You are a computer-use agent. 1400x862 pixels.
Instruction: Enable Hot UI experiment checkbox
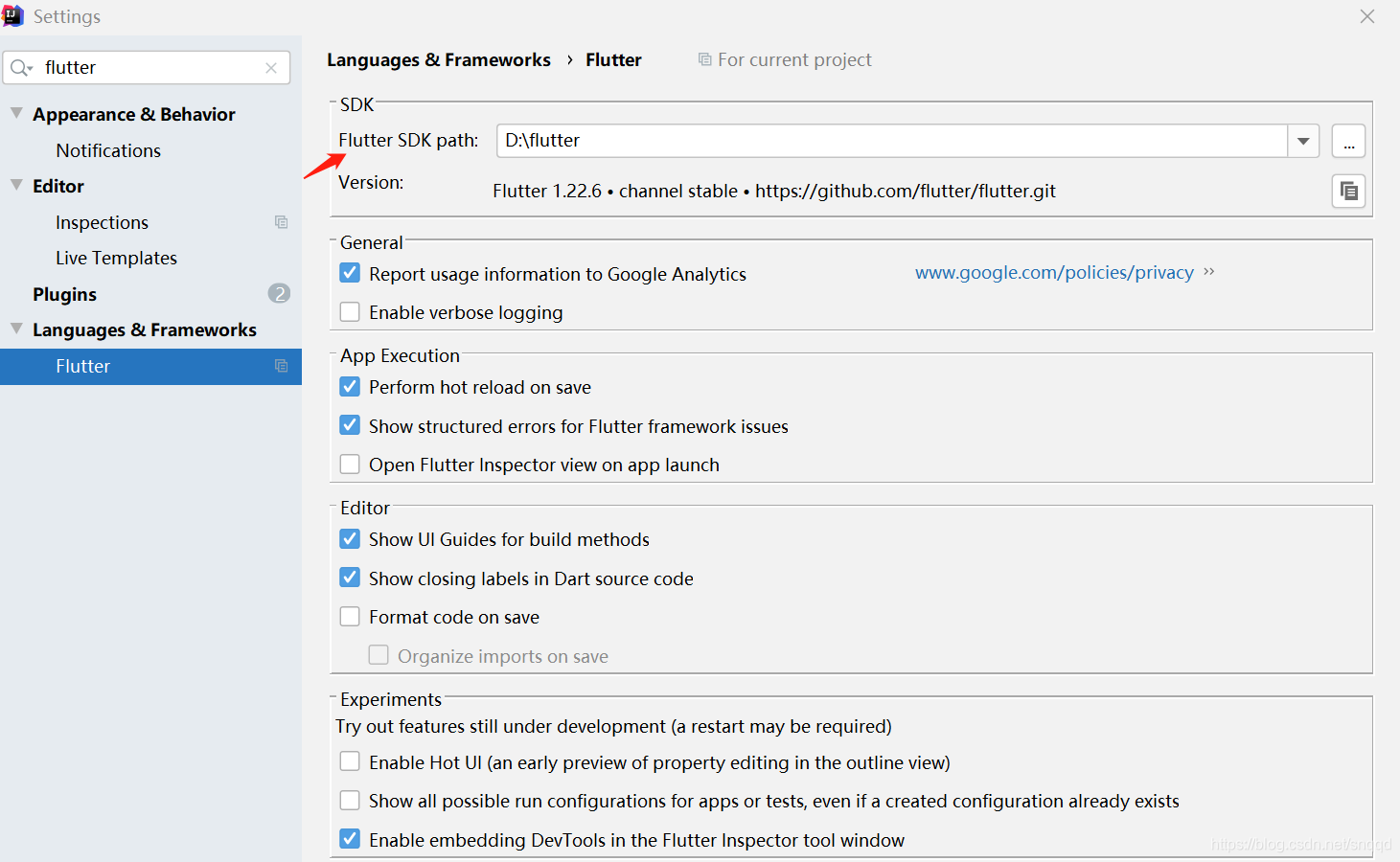point(350,761)
